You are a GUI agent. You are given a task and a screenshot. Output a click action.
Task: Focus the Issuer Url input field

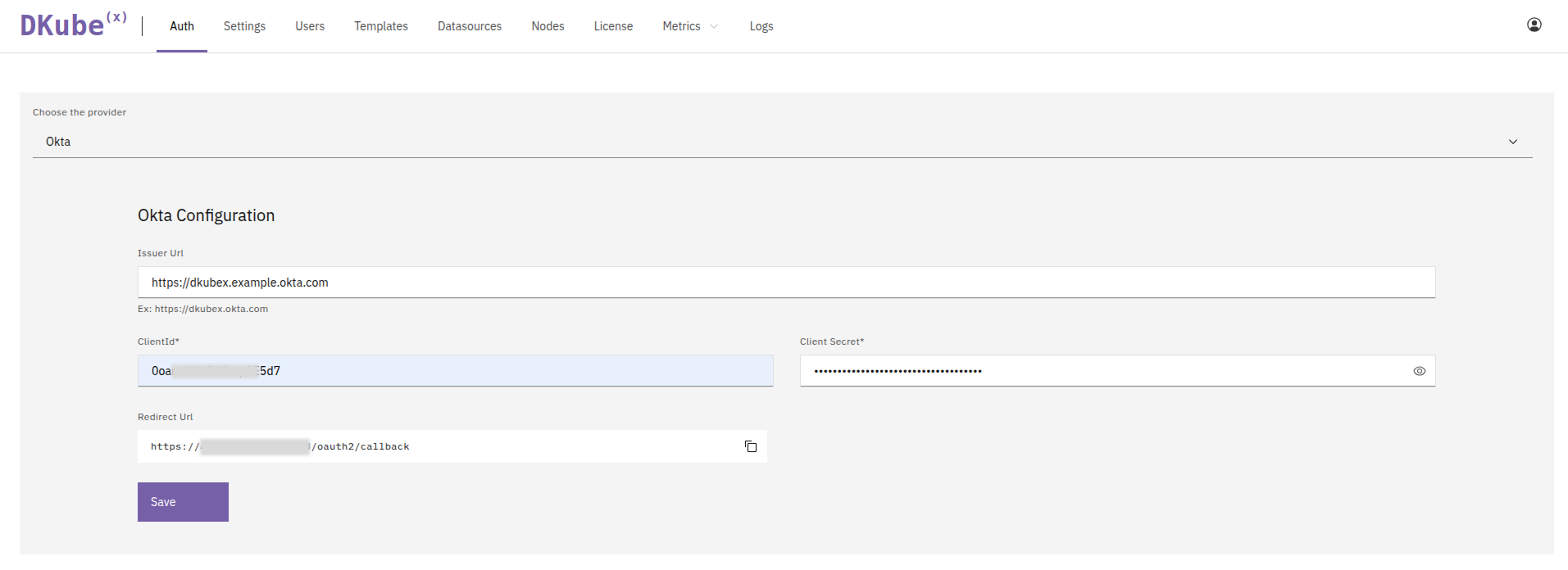(x=785, y=283)
